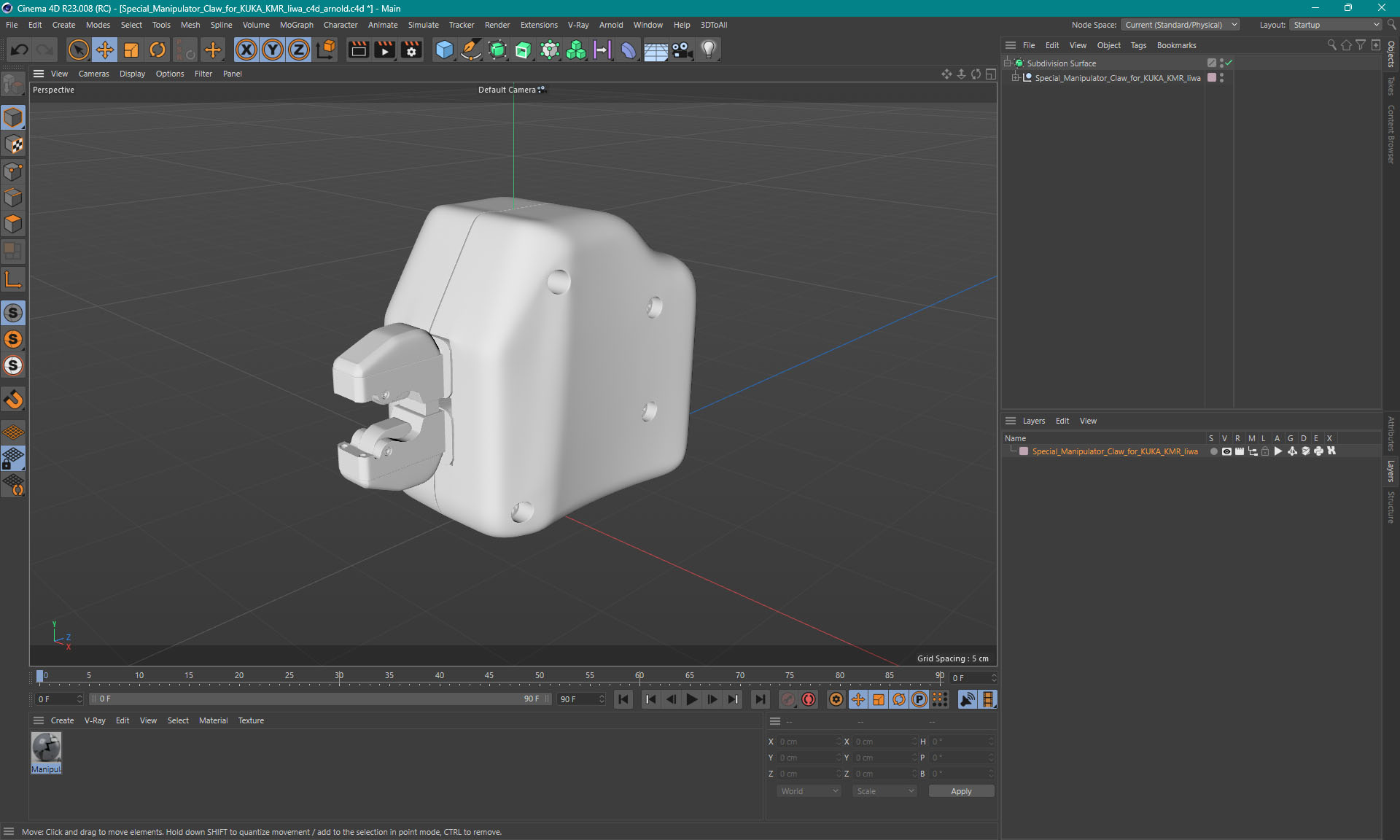The width and height of the screenshot is (1400, 840).
Task: Open the Layout Startup dropdown
Action: coord(1337,25)
